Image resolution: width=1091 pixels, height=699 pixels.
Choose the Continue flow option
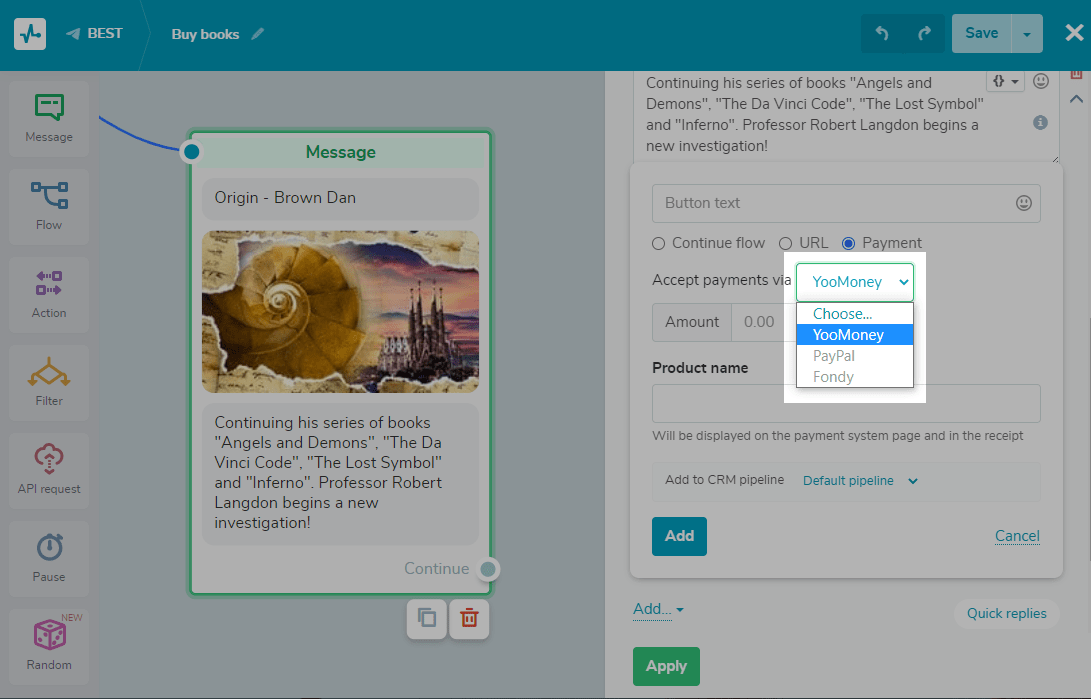tap(659, 243)
